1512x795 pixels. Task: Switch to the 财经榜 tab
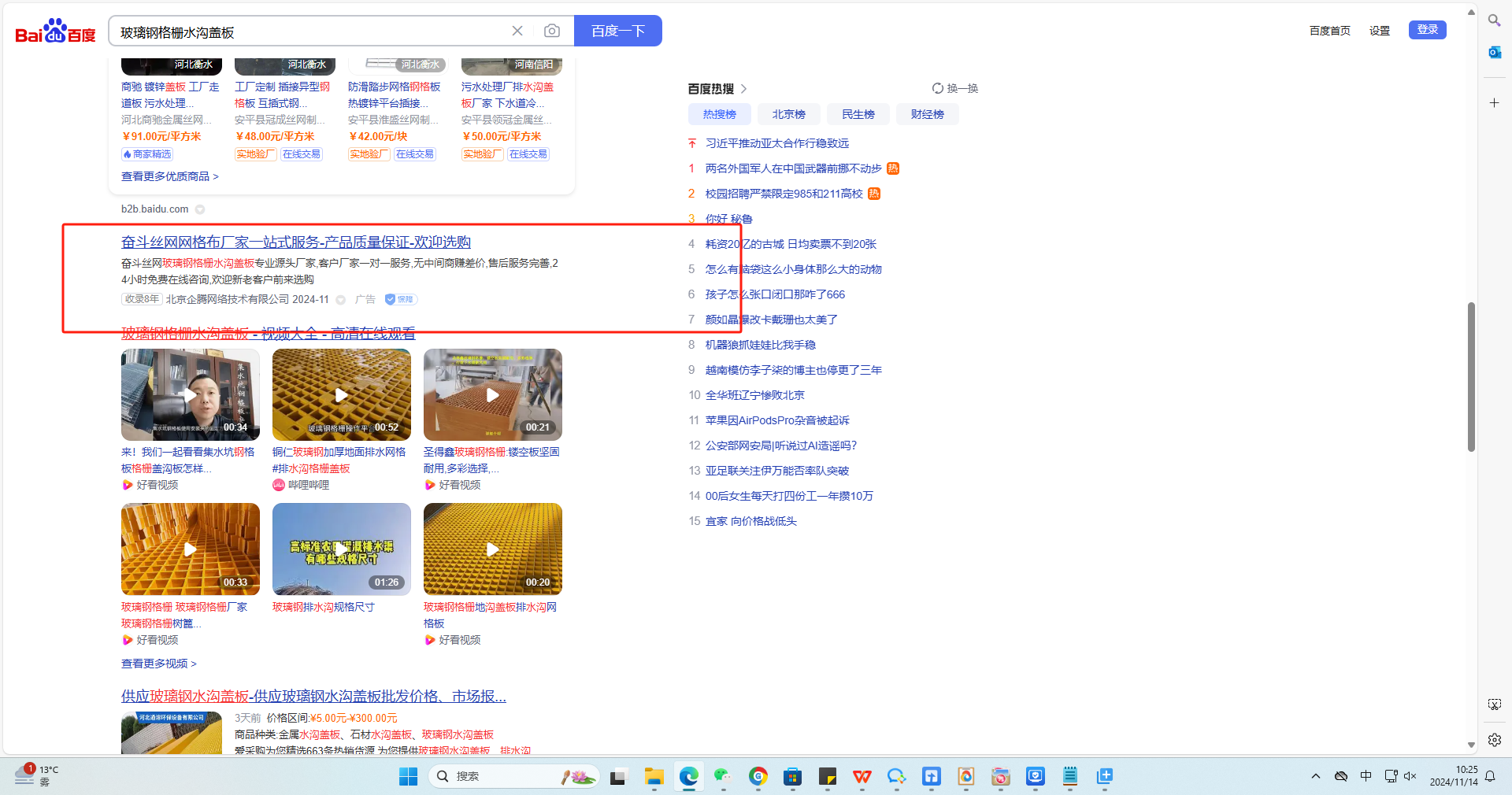click(927, 114)
